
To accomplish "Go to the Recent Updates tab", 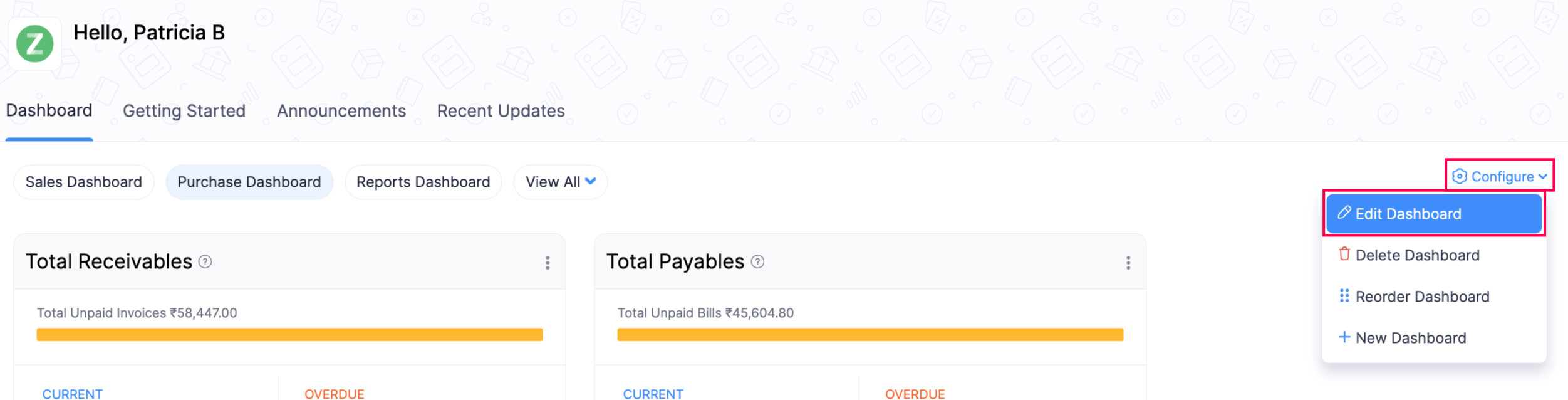I will [x=501, y=111].
